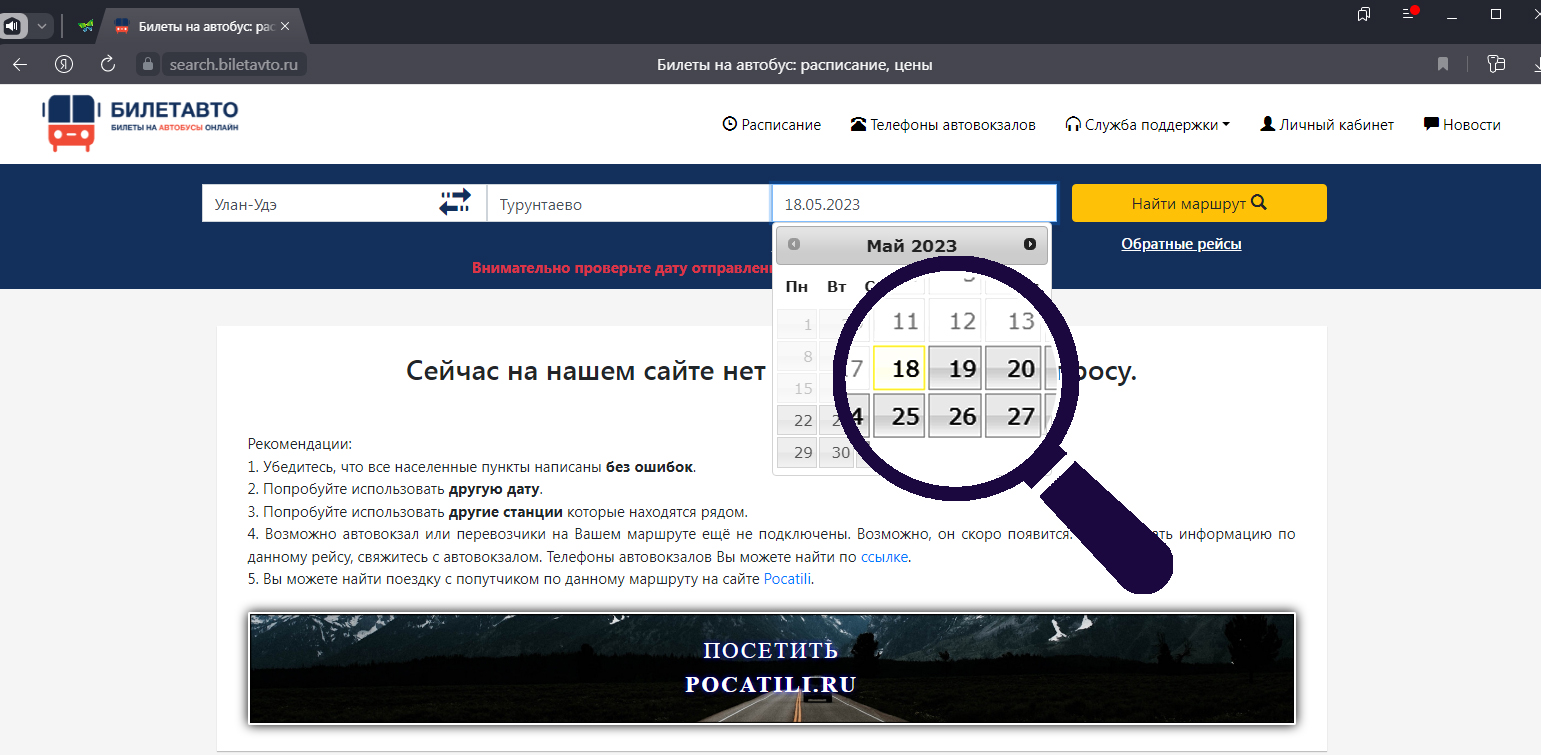1541x755 pixels.
Task: Click the Посетить Pocatili.ru banner
Action: point(771,668)
